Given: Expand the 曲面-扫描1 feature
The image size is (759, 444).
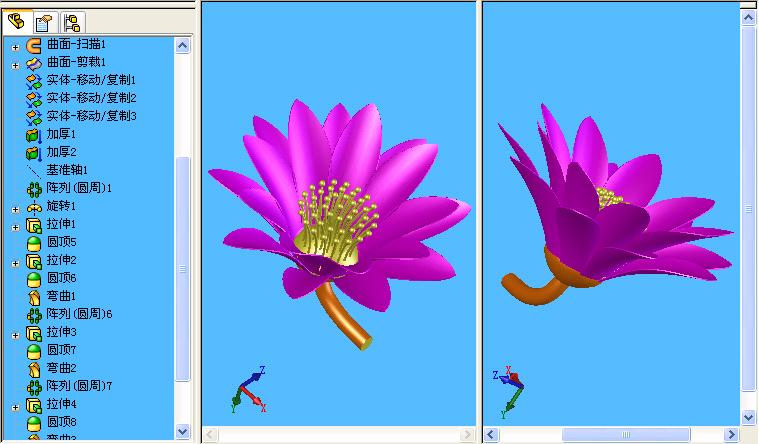Looking at the screenshot, I should point(15,47).
